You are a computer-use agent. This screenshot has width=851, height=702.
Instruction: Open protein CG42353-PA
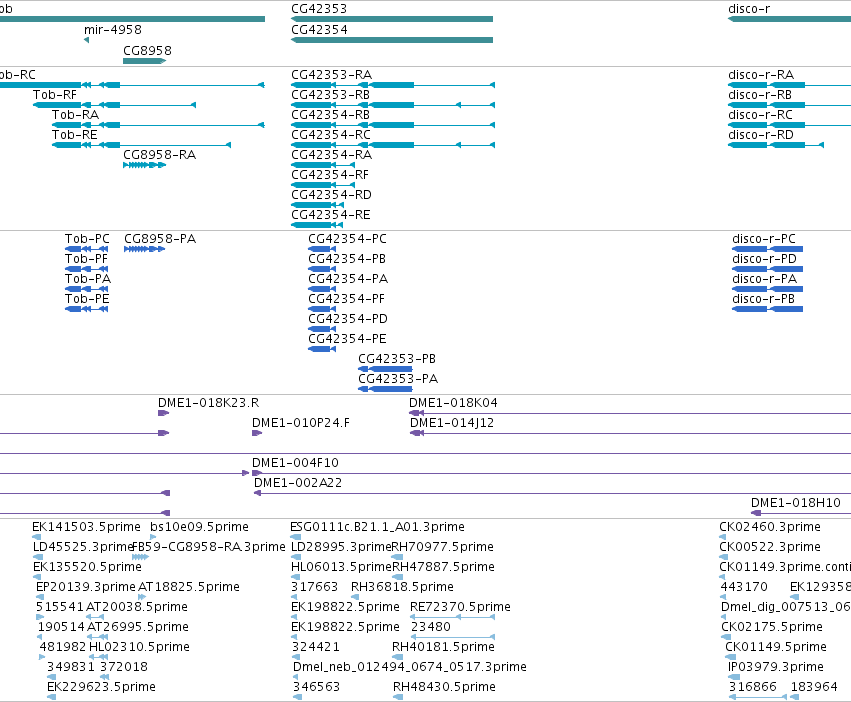[x=385, y=389]
